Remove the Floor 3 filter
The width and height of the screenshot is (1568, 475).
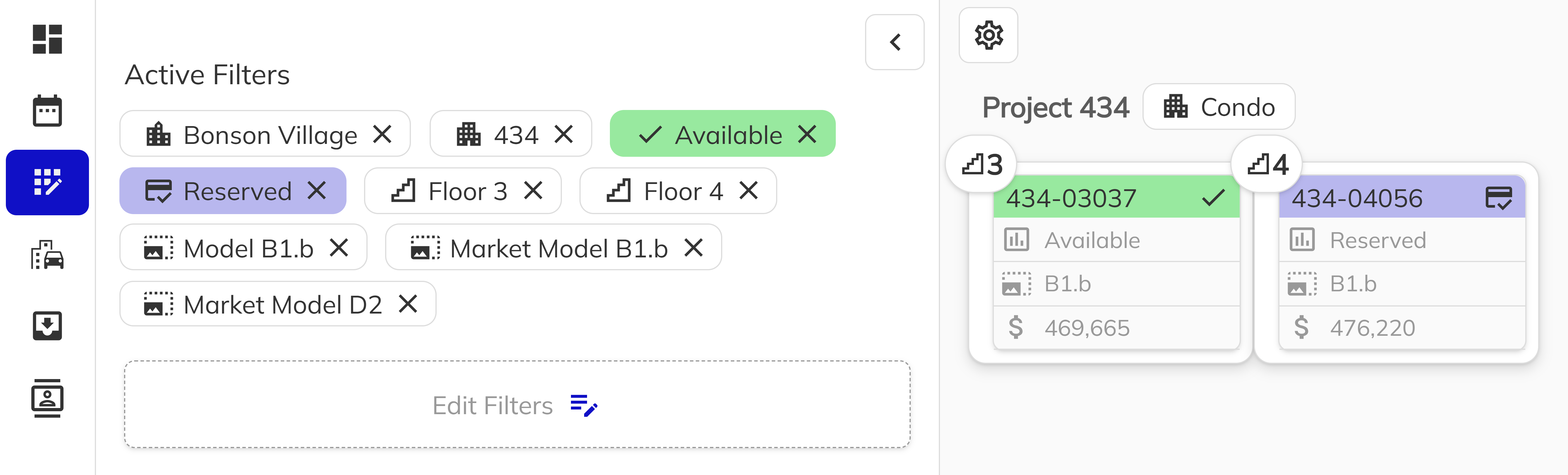point(533,191)
